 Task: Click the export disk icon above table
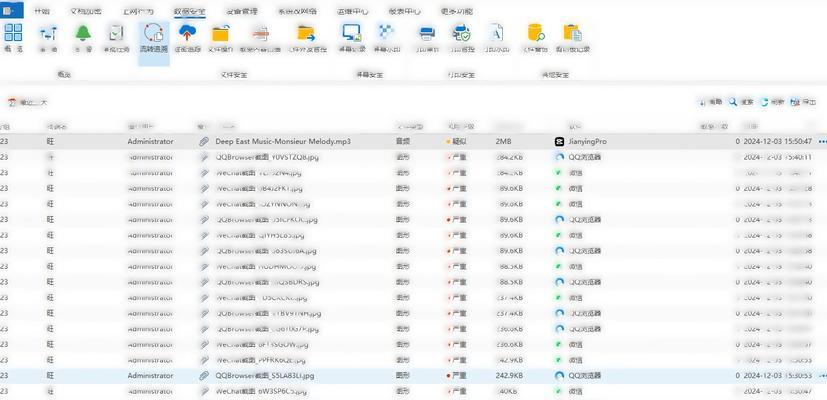(795, 102)
